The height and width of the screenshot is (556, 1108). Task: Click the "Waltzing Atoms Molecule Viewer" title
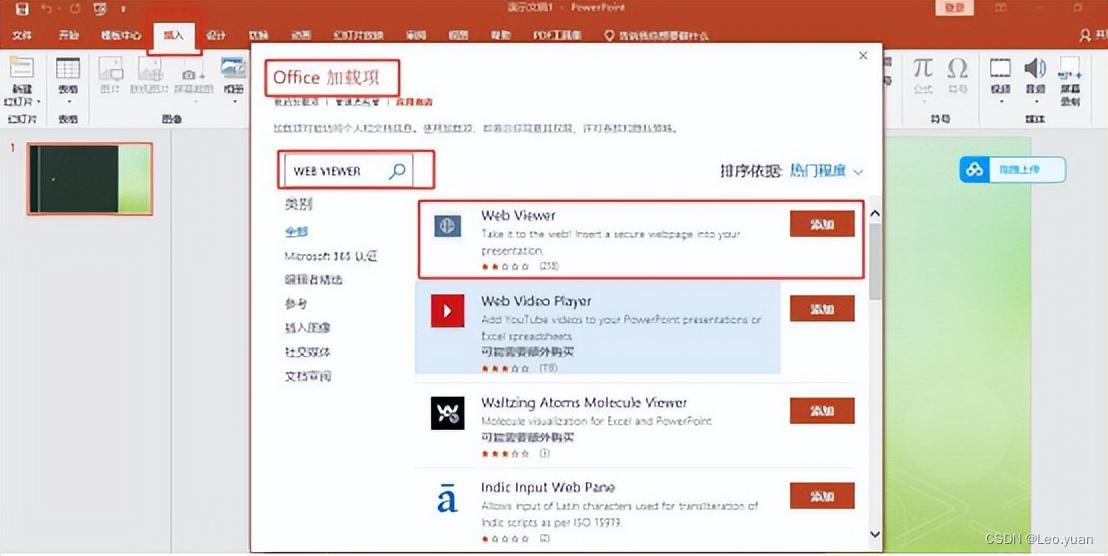point(584,403)
